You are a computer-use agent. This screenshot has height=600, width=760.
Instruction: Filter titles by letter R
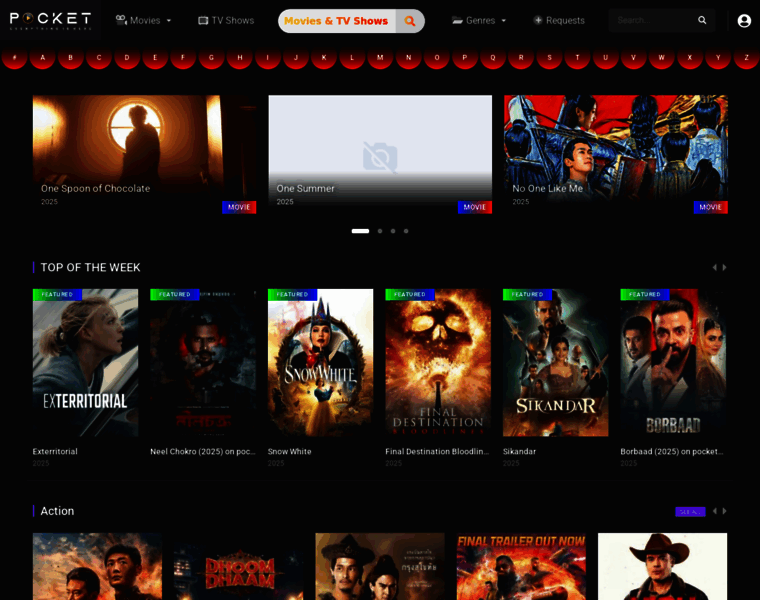click(521, 57)
